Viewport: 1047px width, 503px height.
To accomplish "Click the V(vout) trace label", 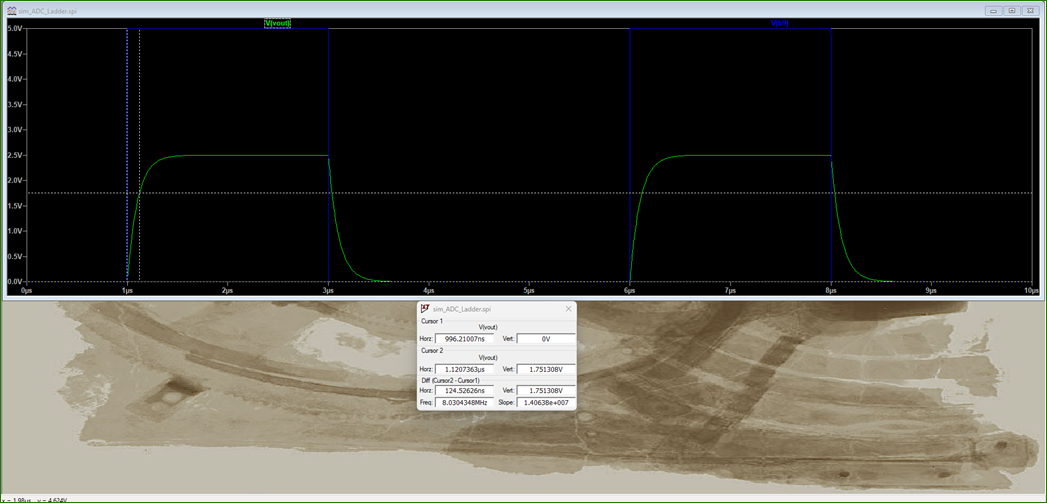I will pyautogui.click(x=277, y=23).
